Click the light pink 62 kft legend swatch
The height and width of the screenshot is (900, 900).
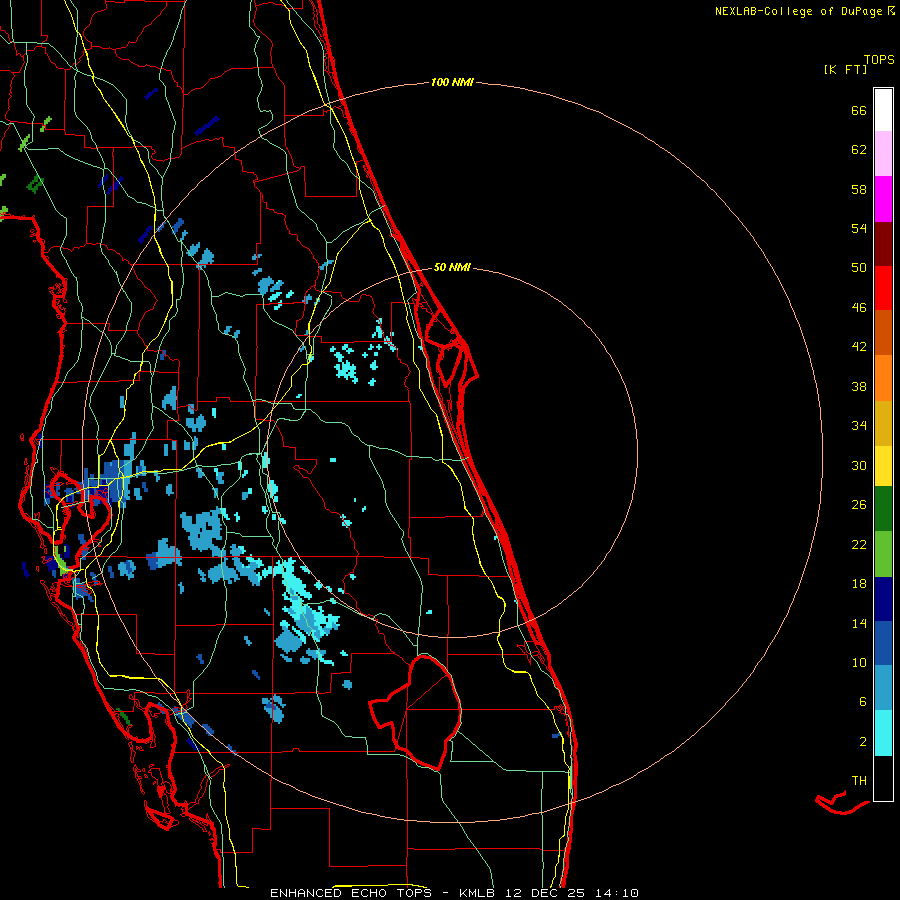coord(883,153)
